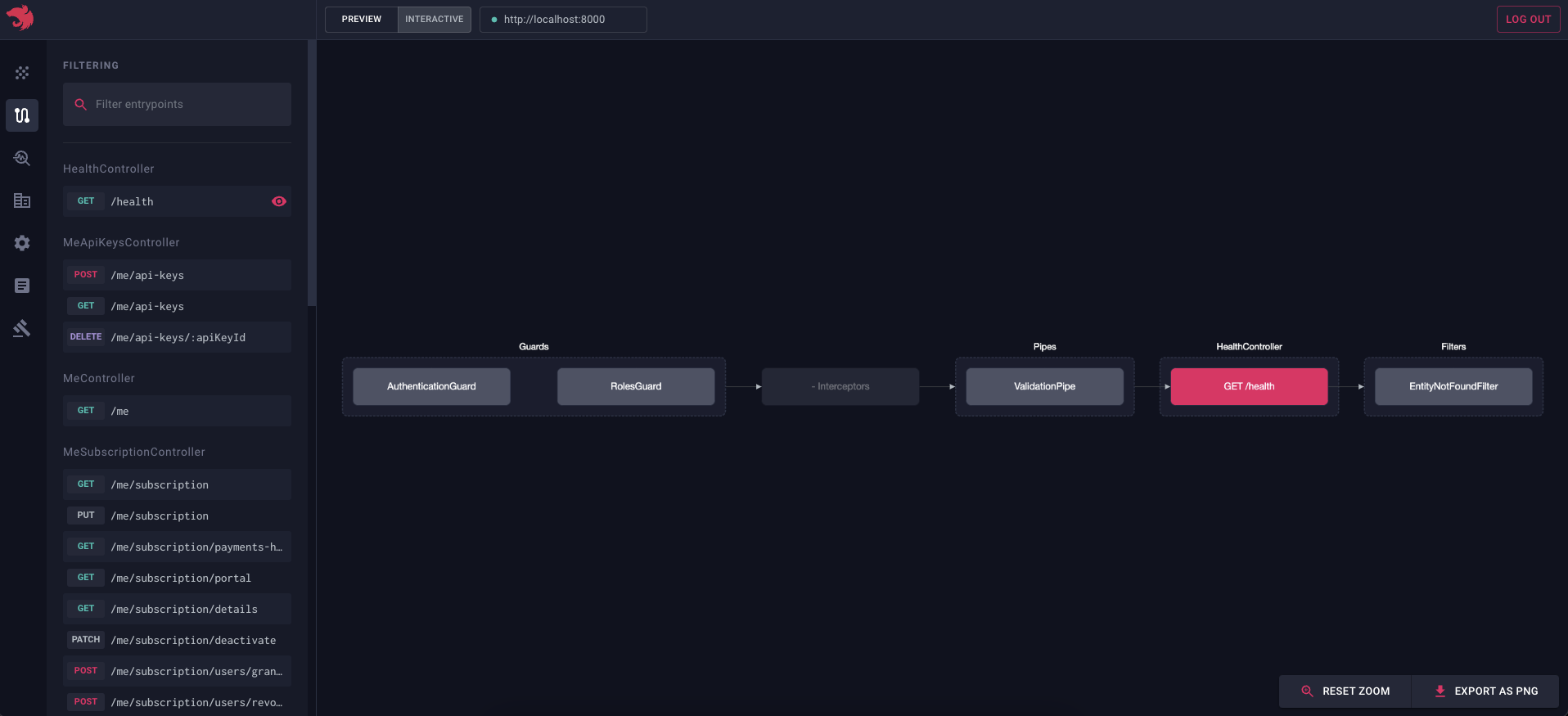Click the RolesGuard node

636,386
